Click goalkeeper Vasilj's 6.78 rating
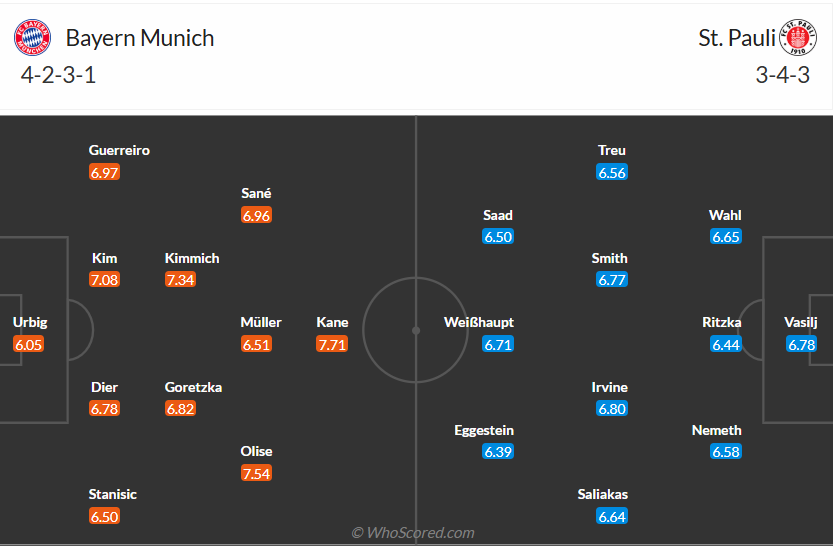This screenshot has width=837, height=546. tap(802, 344)
